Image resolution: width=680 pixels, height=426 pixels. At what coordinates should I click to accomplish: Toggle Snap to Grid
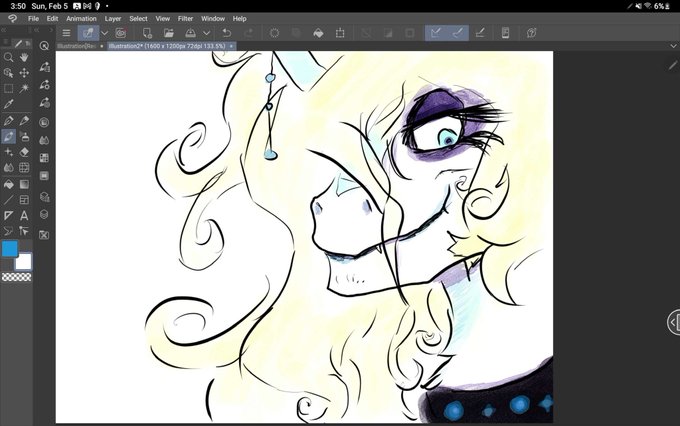[480, 33]
